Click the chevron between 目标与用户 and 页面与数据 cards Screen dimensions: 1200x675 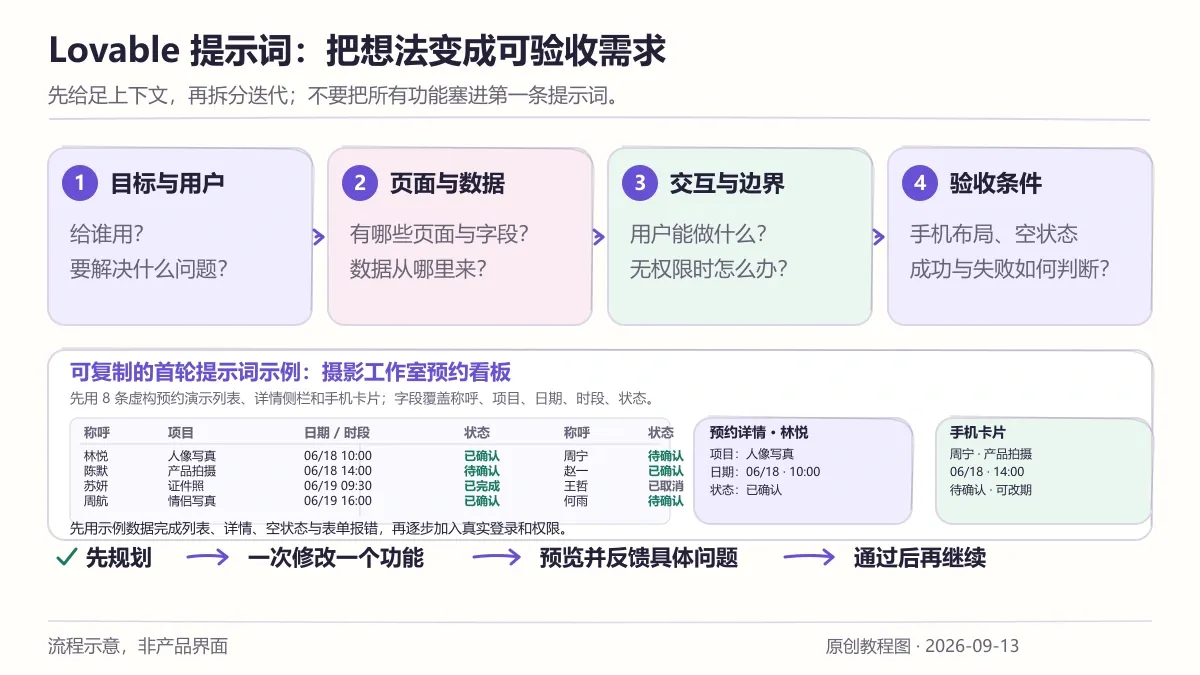click(x=319, y=237)
